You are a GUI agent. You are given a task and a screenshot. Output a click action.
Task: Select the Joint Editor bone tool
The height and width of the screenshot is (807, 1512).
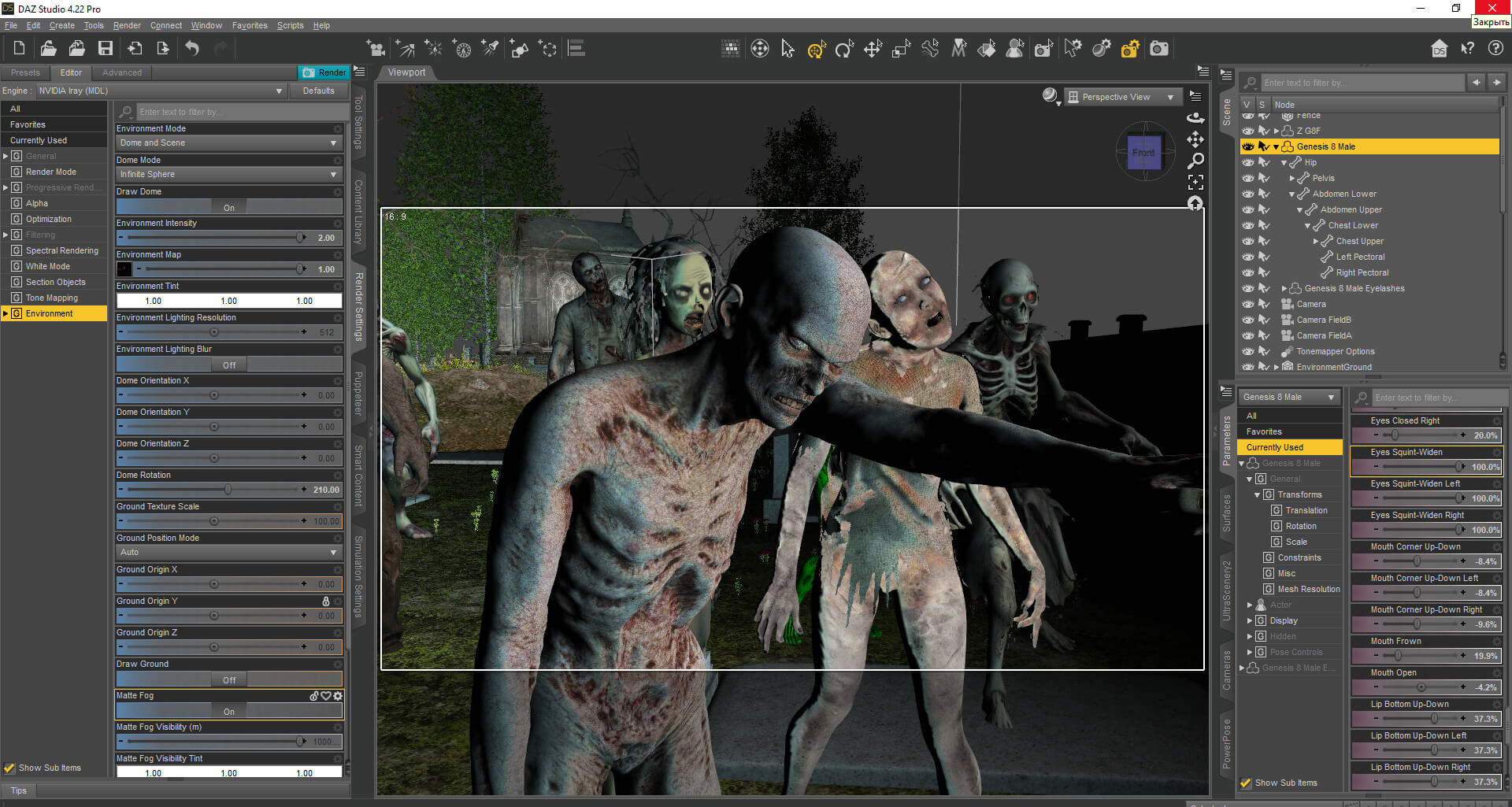pyautogui.click(x=929, y=49)
